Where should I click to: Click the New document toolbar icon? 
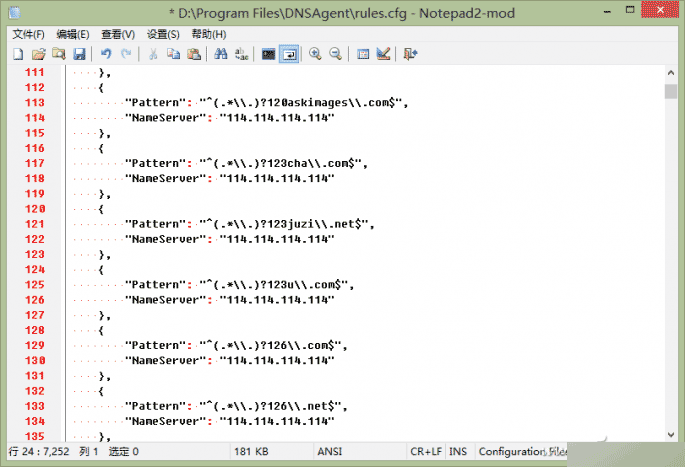(x=18, y=54)
